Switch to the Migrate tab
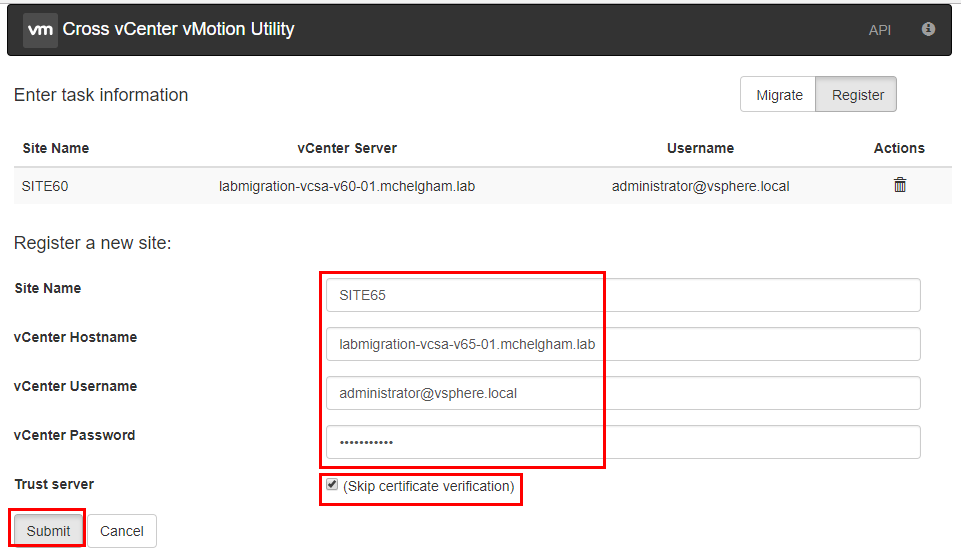 (x=778, y=94)
